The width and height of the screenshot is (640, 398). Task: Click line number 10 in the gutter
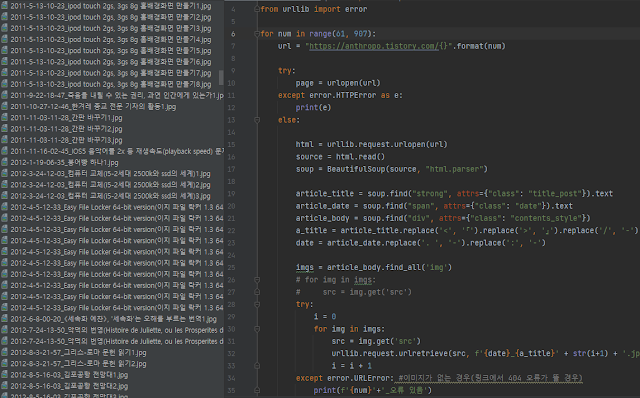click(231, 83)
